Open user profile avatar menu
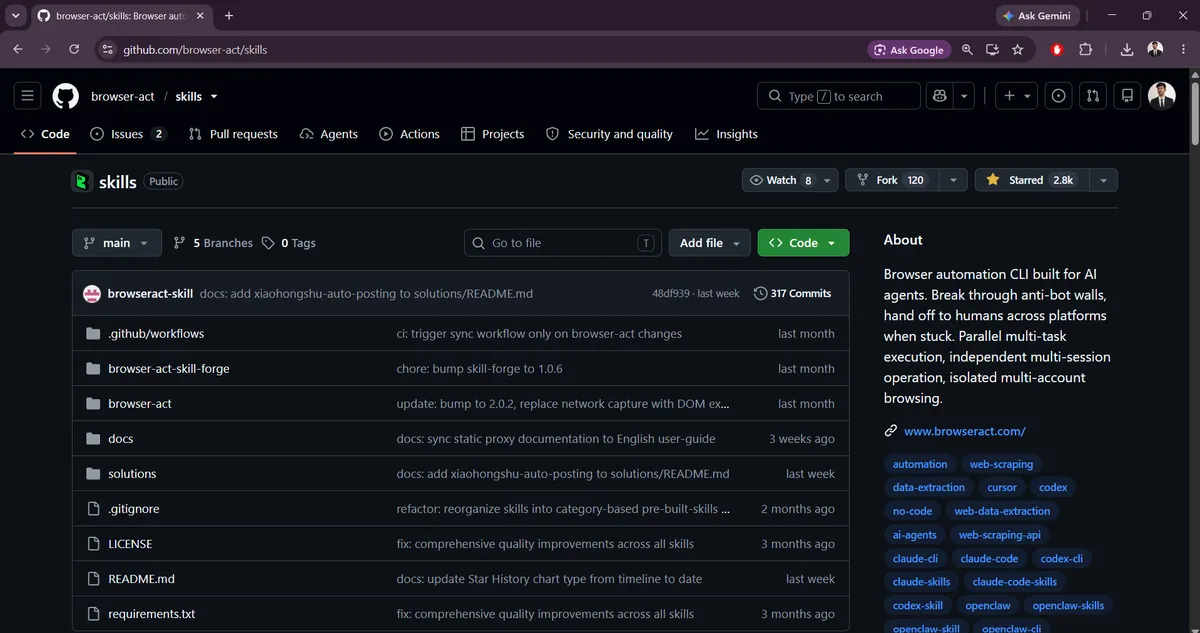 pyautogui.click(x=1161, y=96)
